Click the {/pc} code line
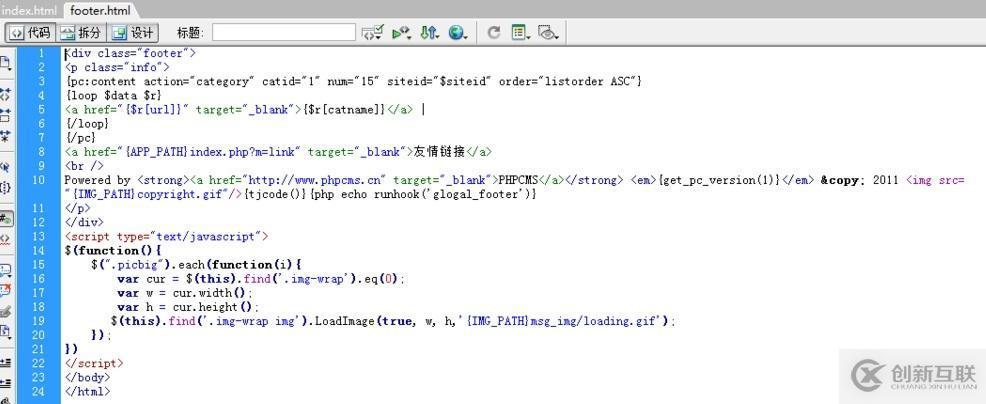The width and height of the screenshot is (986, 404). click(80, 138)
